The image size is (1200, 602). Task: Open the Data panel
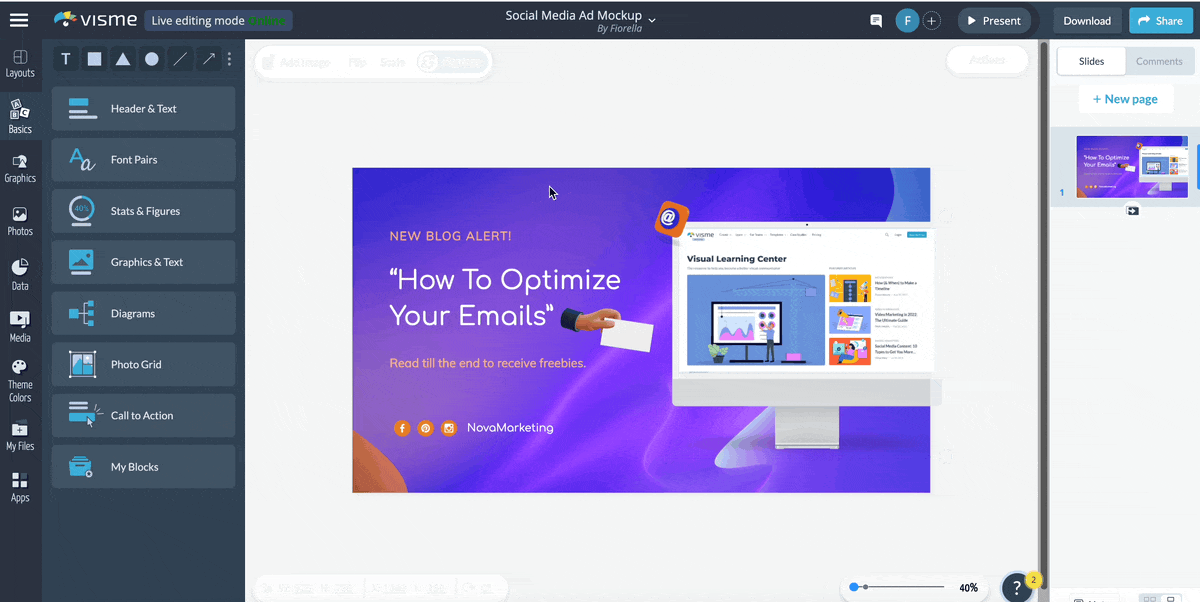20,272
